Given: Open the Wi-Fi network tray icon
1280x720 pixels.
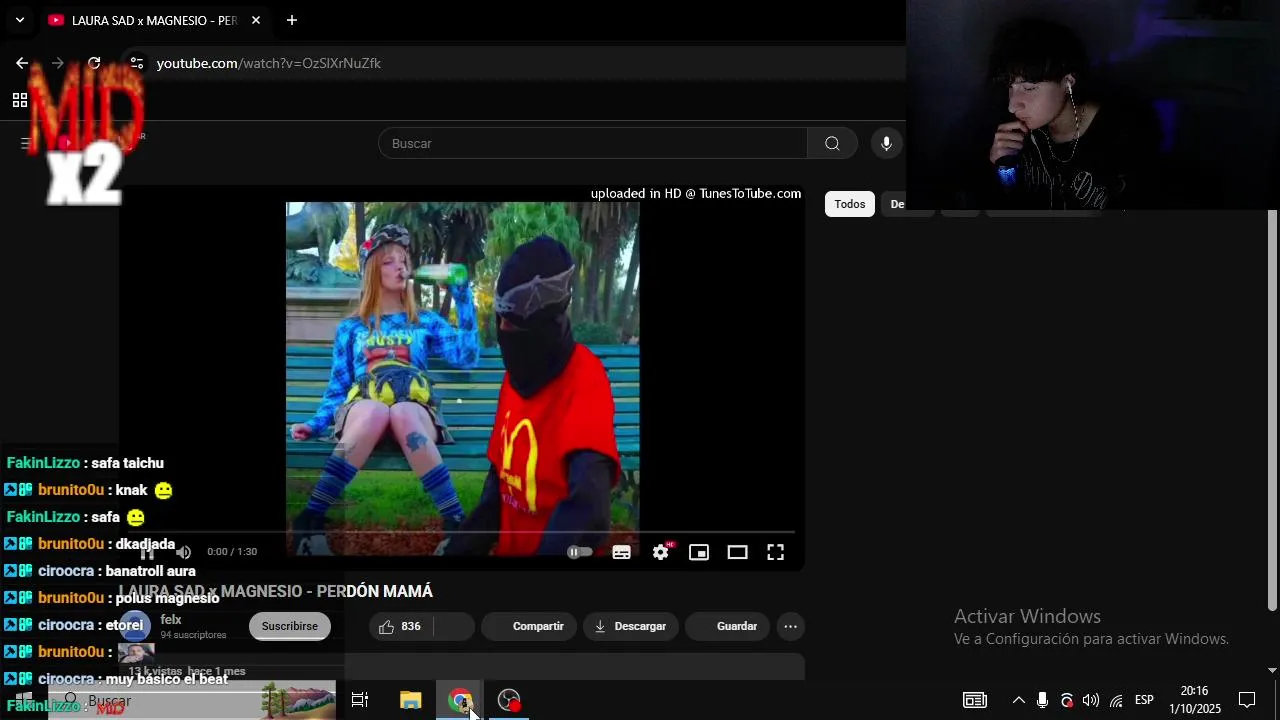Looking at the screenshot, I should click(x=1116, y=700).
